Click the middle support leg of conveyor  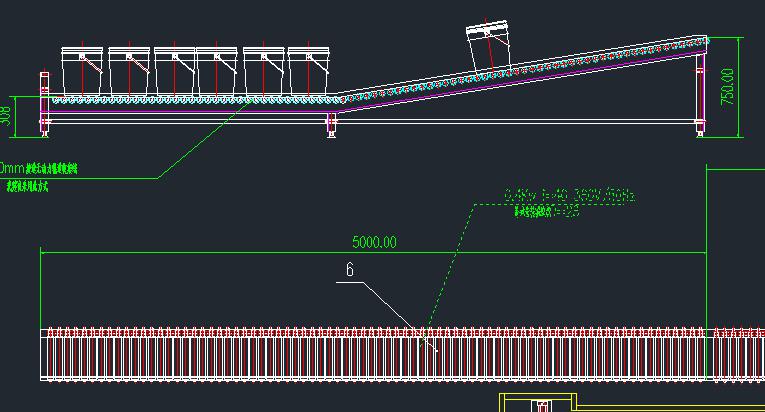tap(332, 124)
